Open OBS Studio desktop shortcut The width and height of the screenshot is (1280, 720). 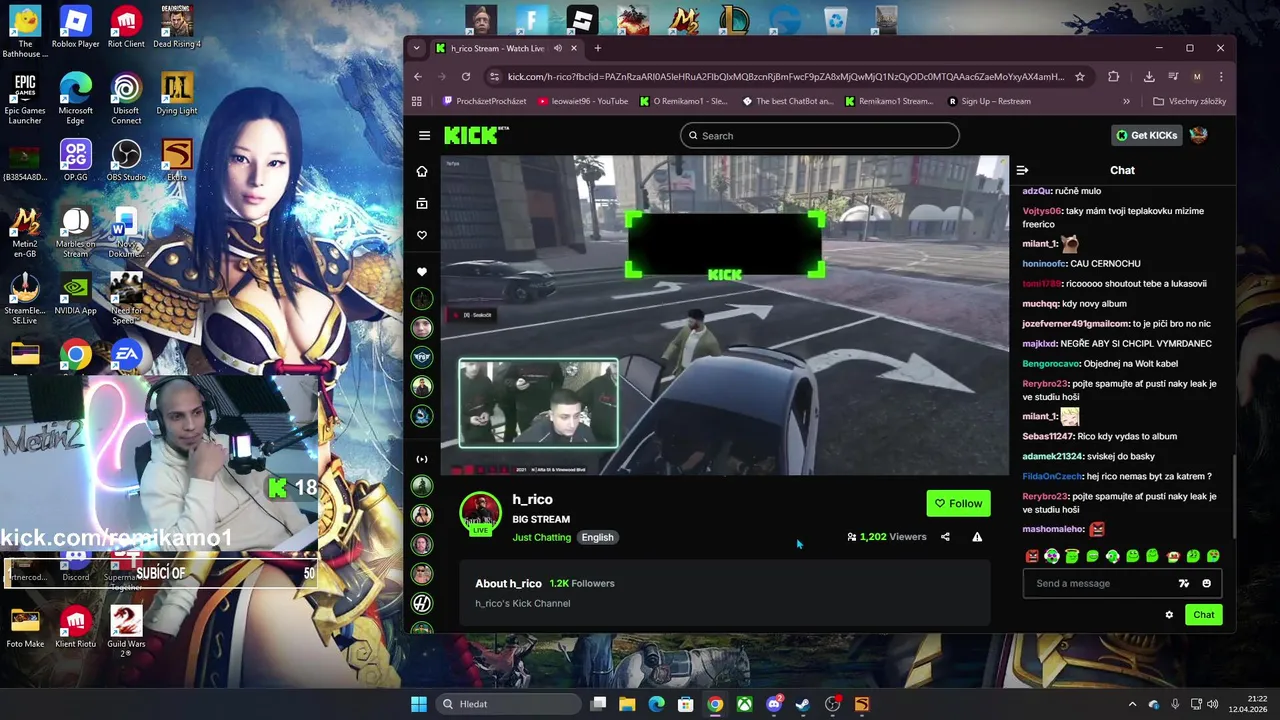[x=126, y=160]
